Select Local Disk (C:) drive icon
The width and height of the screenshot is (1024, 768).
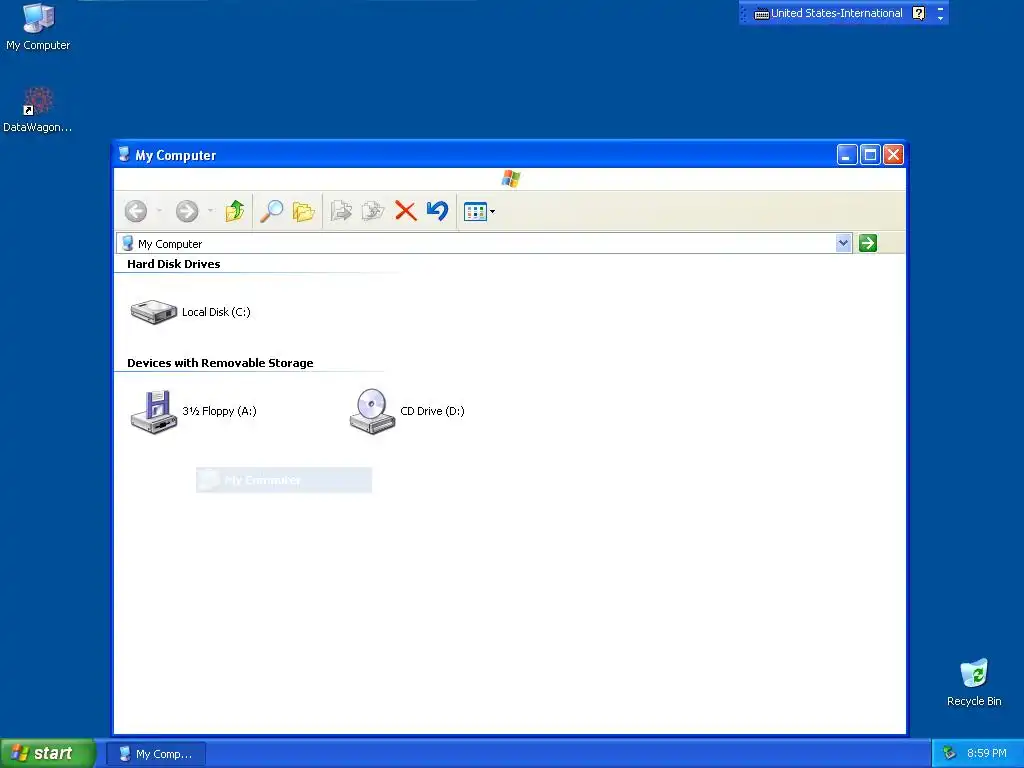tap(153, 312)
